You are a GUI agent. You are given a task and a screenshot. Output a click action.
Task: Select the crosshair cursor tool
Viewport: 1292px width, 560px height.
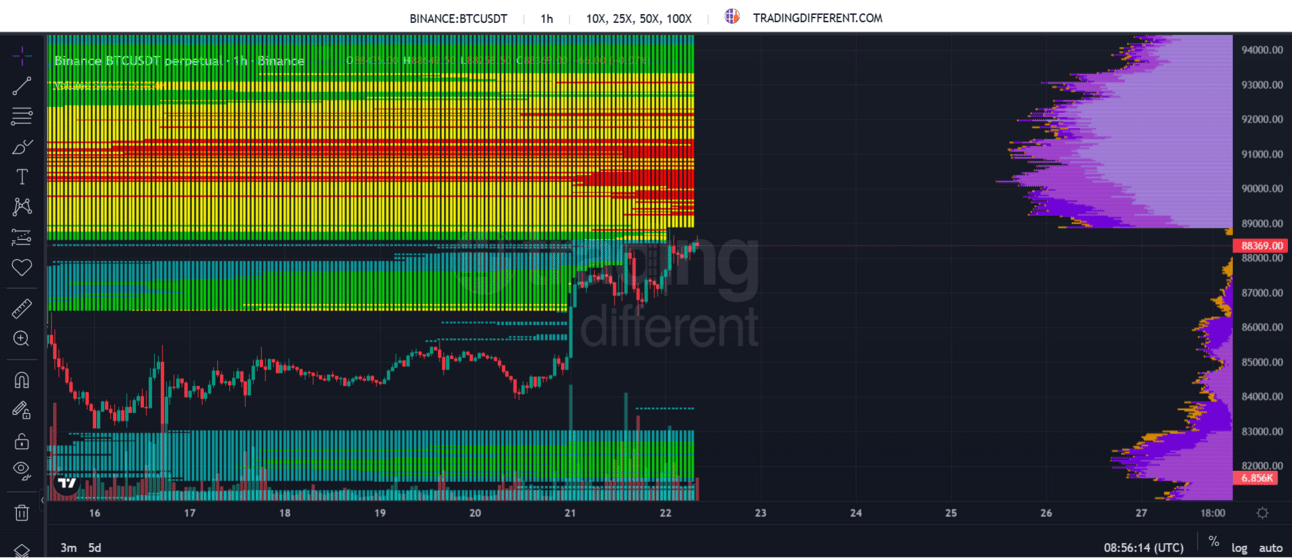(22, 56)
